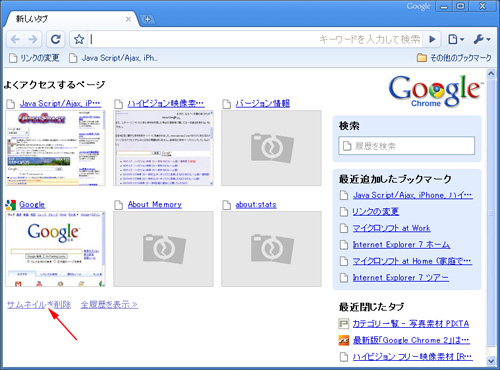Click the OpenSpace page thumbnail
This screenshot has height=370, width=500.
tap(55, 148)
